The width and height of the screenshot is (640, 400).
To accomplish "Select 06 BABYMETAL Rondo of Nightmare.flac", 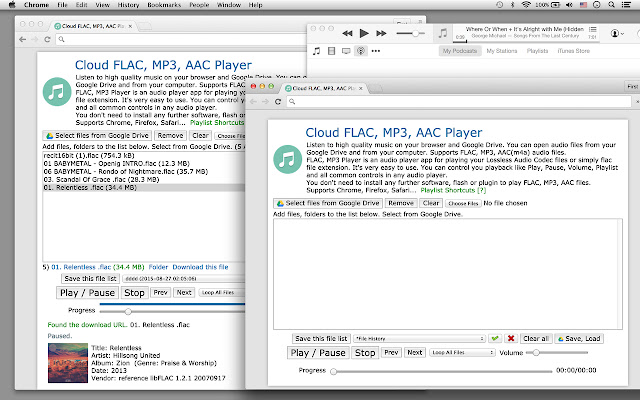I will (144, 171).
